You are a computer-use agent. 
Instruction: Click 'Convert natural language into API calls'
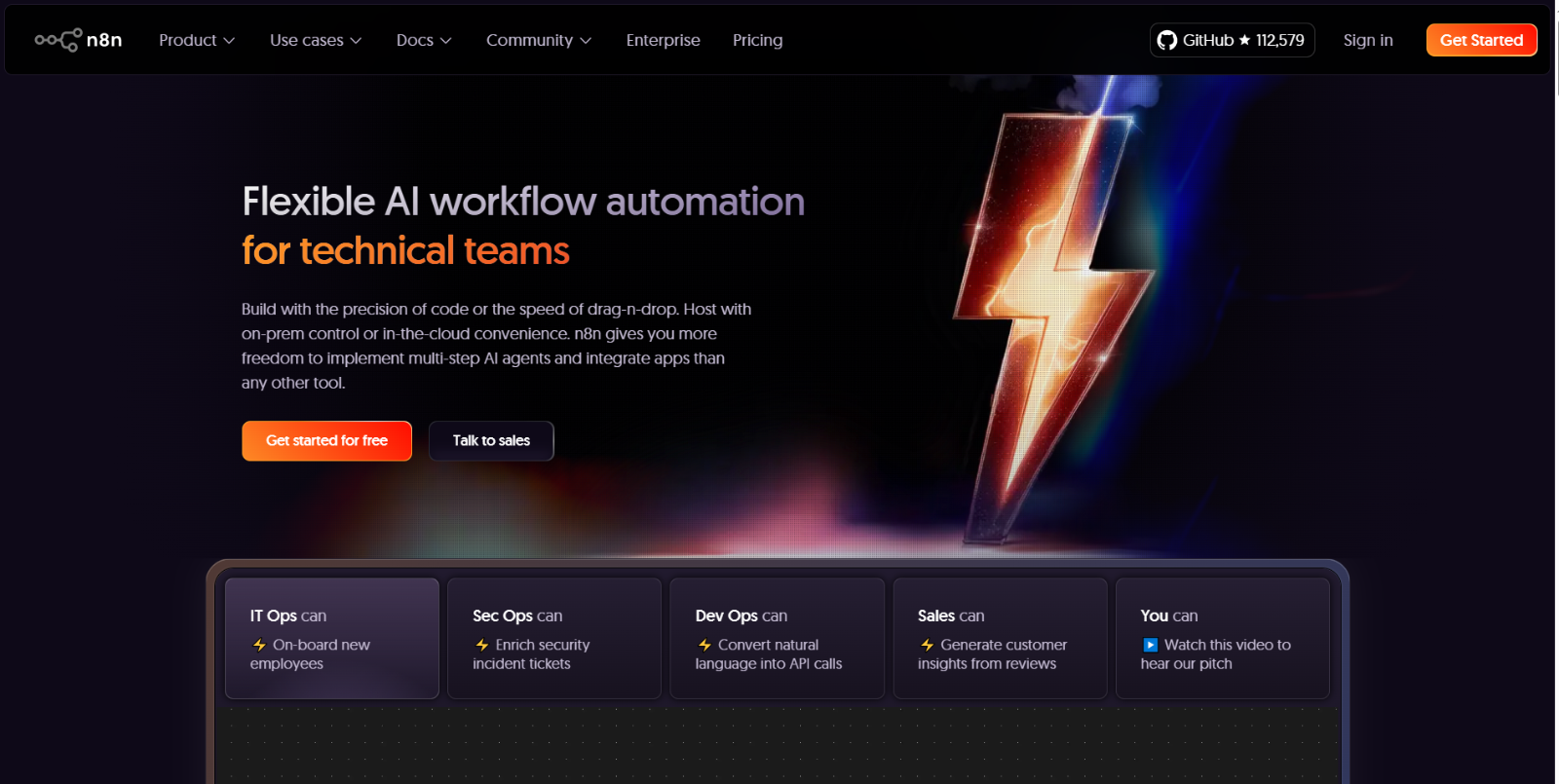(769, 653)
